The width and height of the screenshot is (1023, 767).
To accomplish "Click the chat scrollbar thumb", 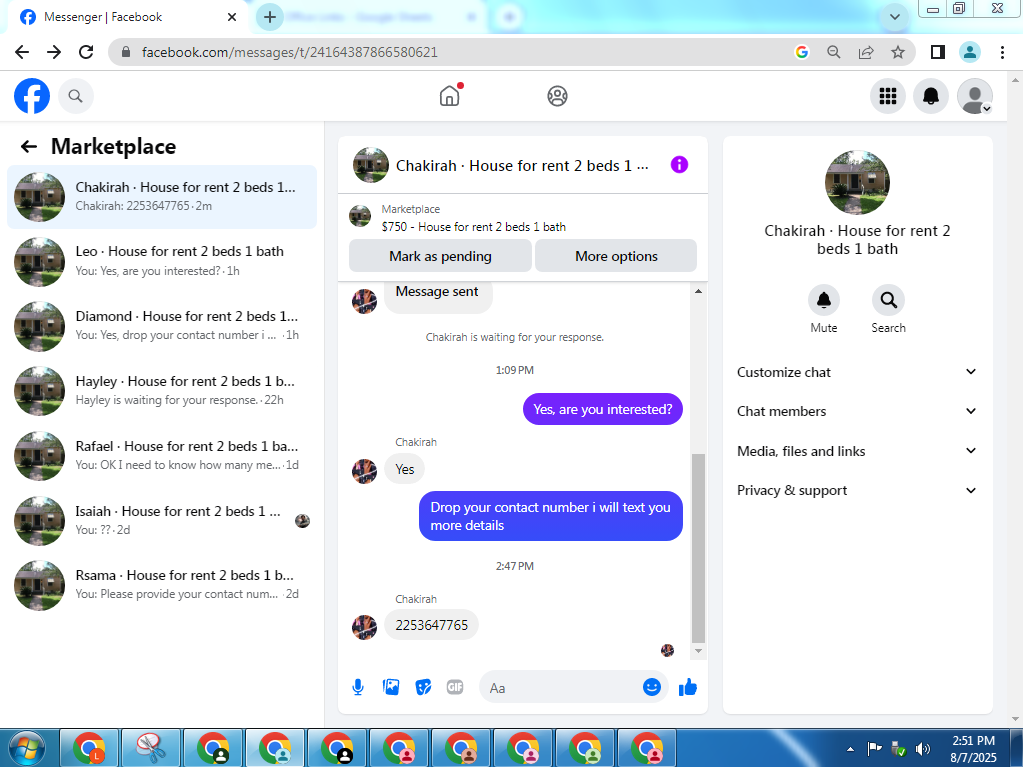I will pos(698,549).
